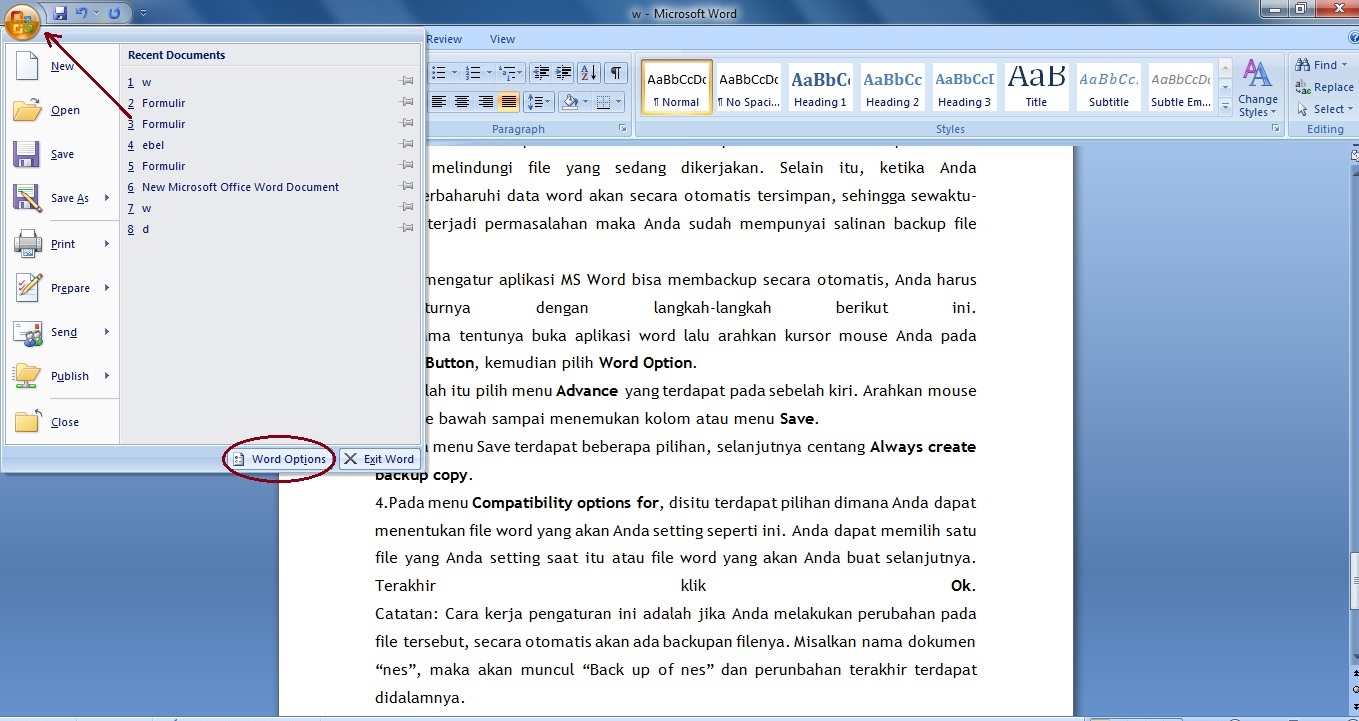Open a new document via the New icon
1359x721 pixels.
(x=27, y=65)
